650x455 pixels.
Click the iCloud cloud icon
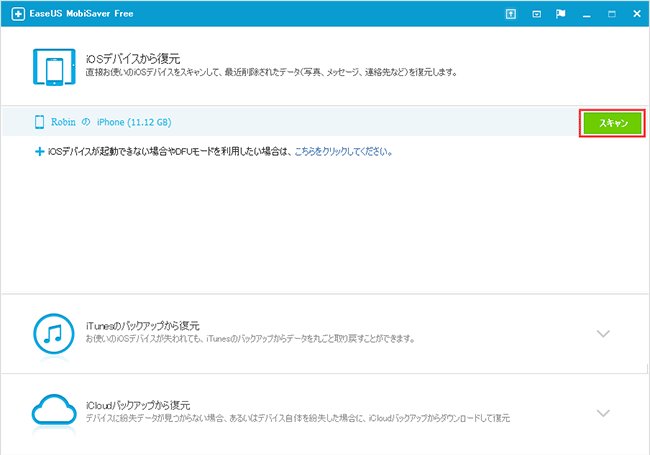[x=54, y=410]
